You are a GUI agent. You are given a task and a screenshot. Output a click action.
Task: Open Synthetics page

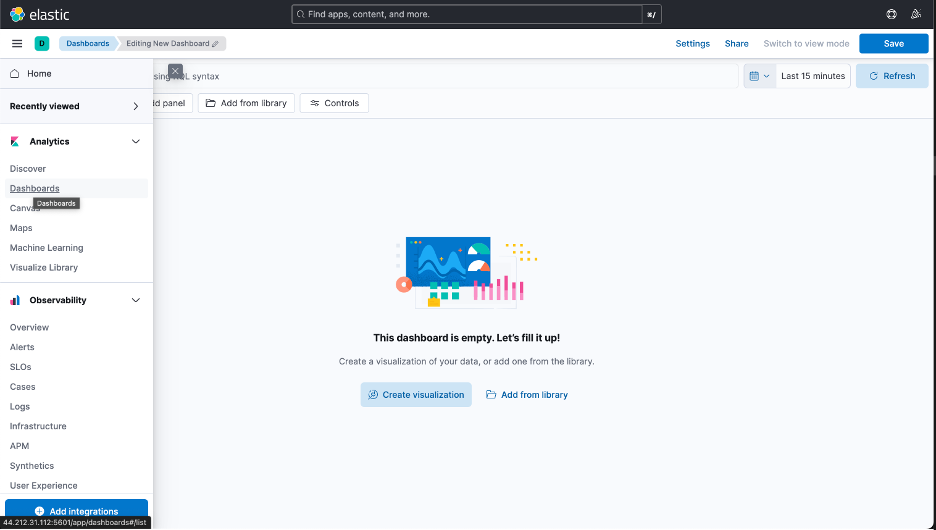coord(32,466)
